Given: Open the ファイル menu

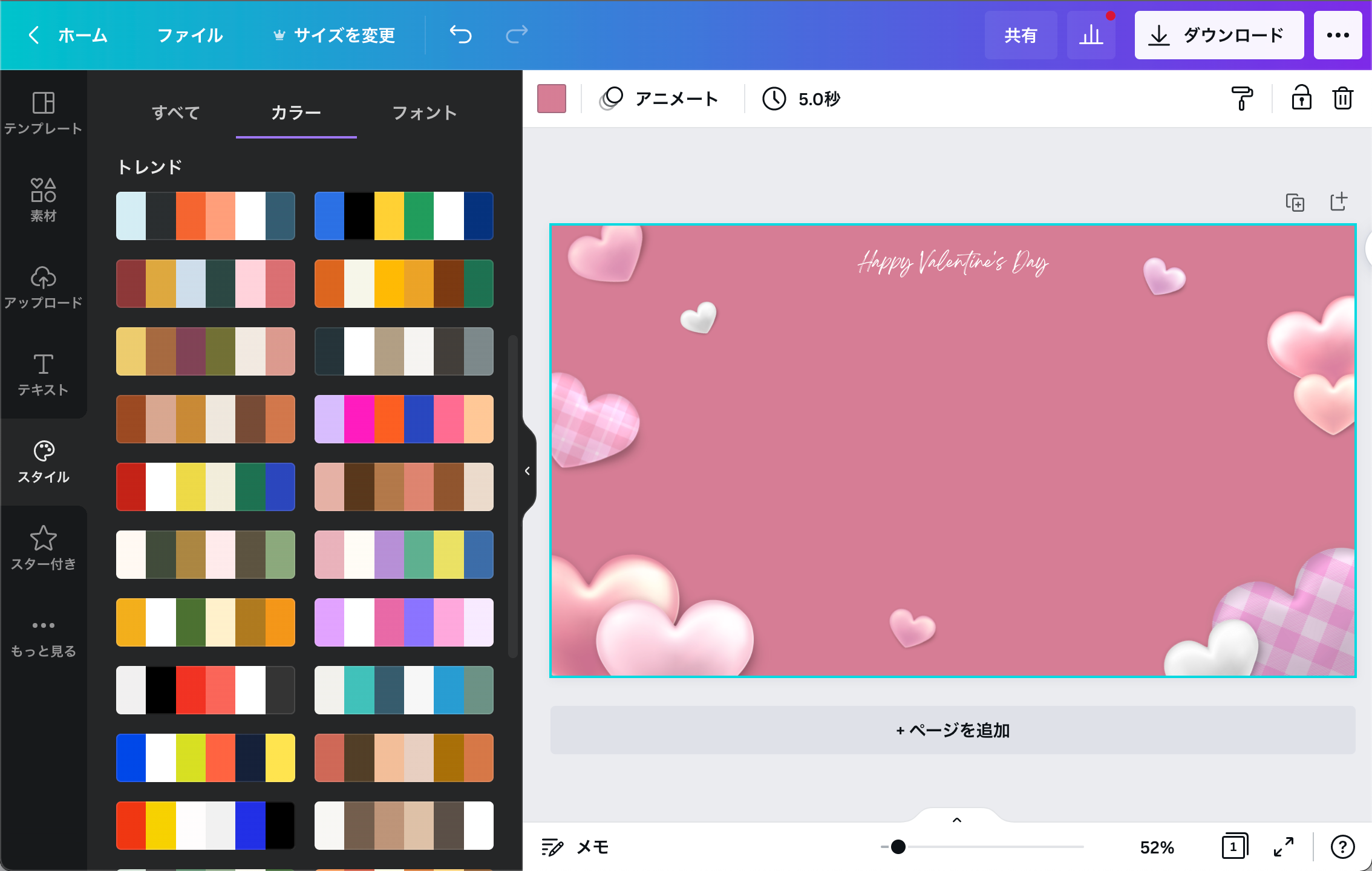Looking at the screenshot, I should pos(190,35).
